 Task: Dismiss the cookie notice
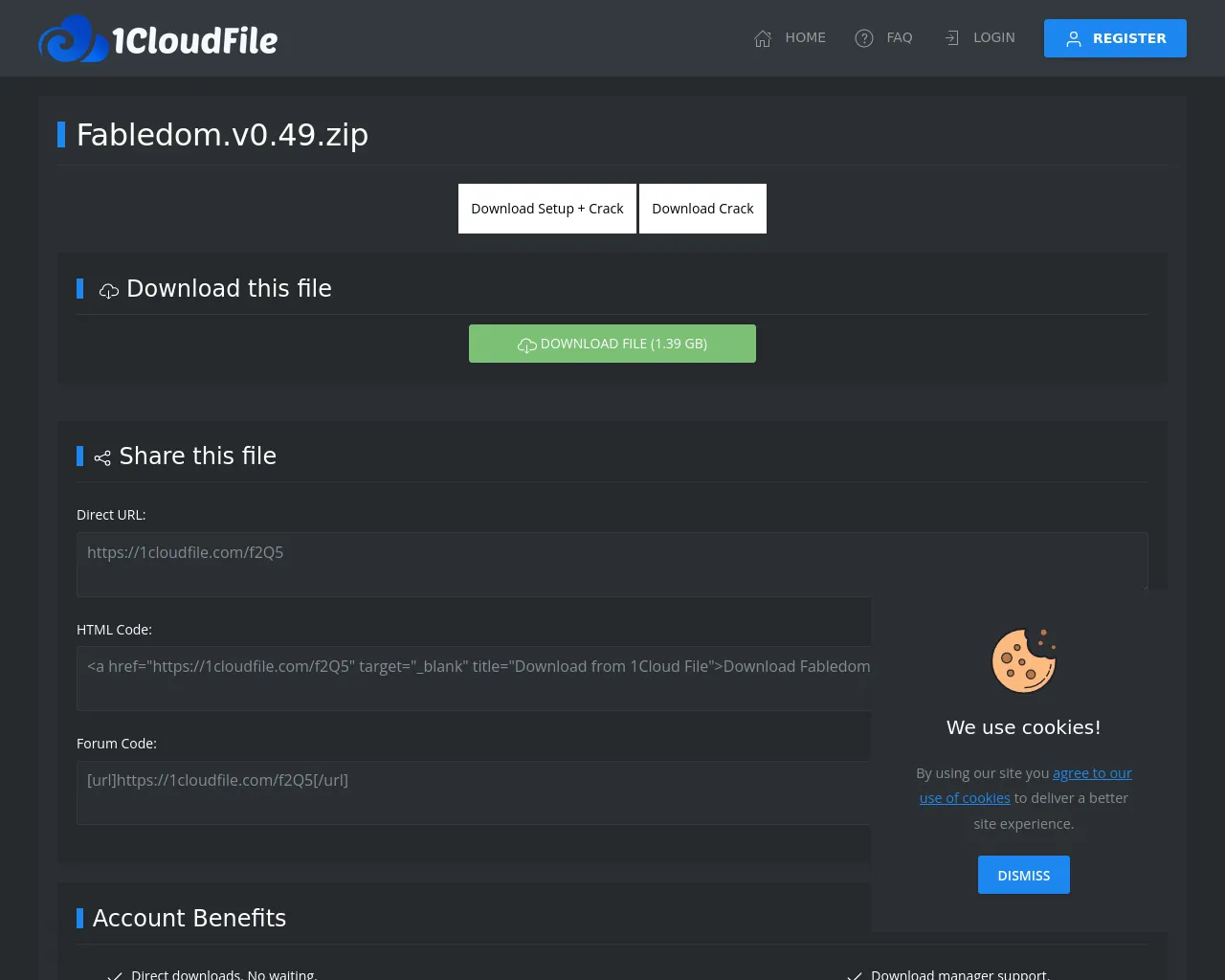coord(1023,875)
